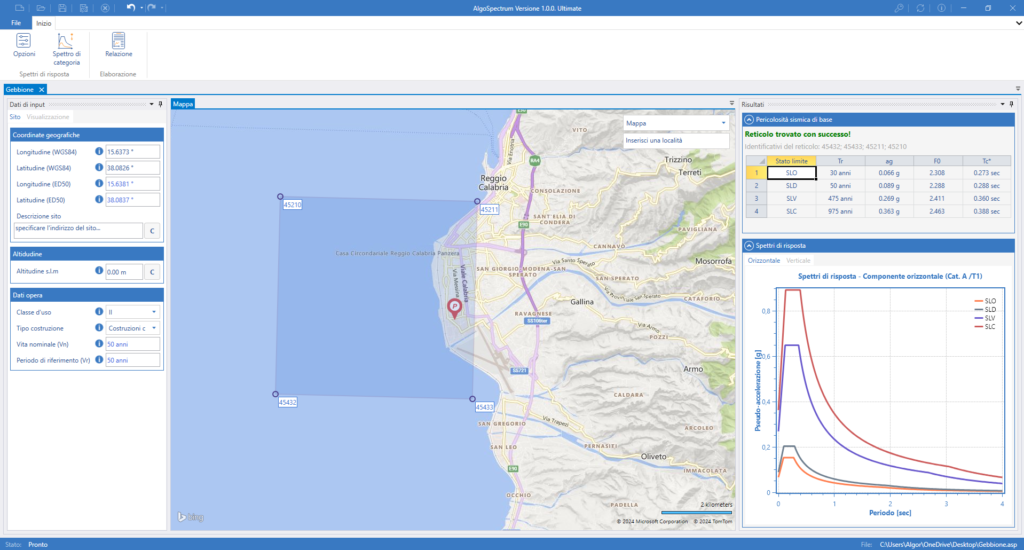The height and width of the screenshot is (550, 1024).
Task: Click the red location pin on map
Action: [x=455, y=308]
